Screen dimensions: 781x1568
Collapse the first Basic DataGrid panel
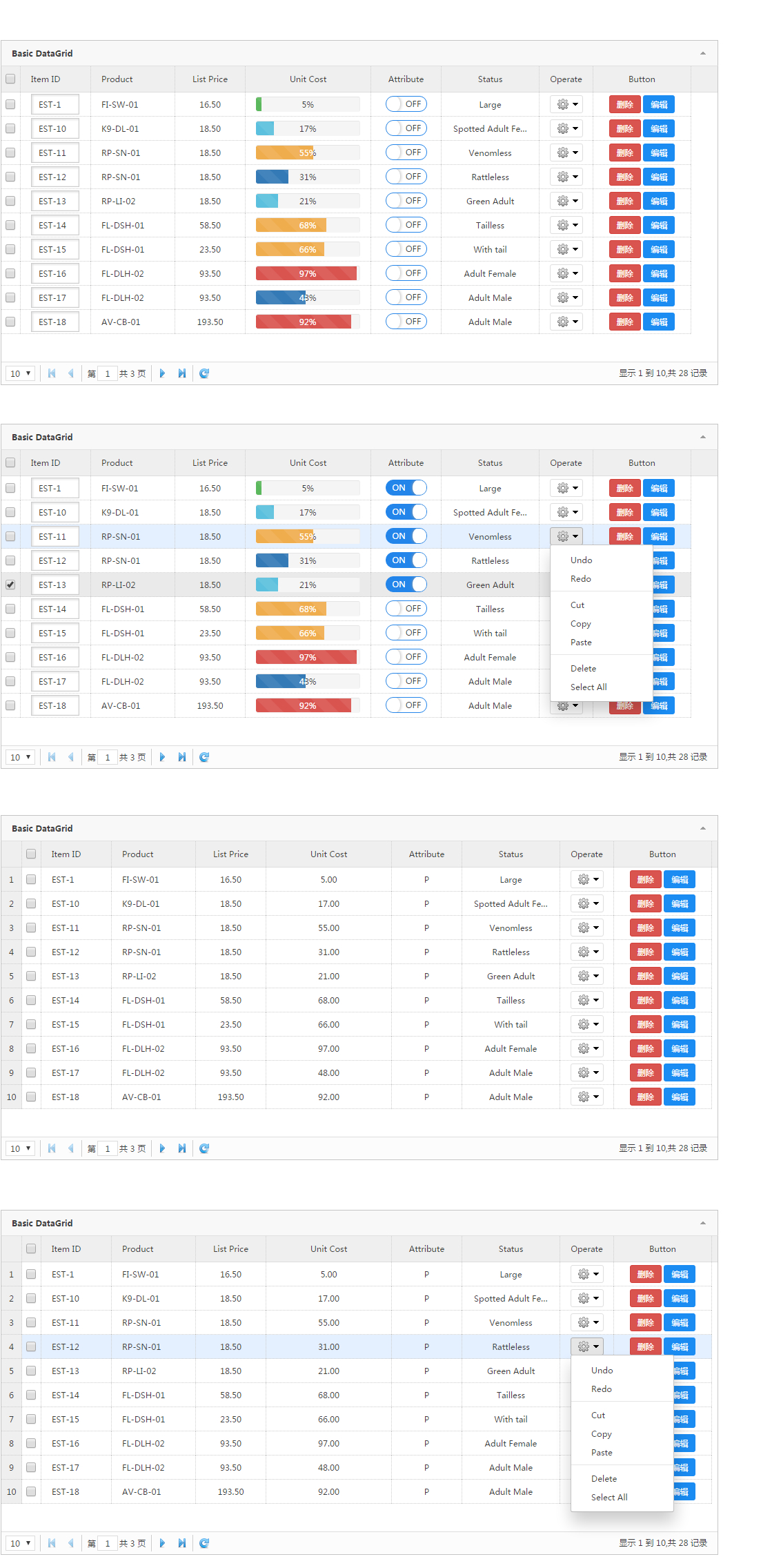click(703, 53)
